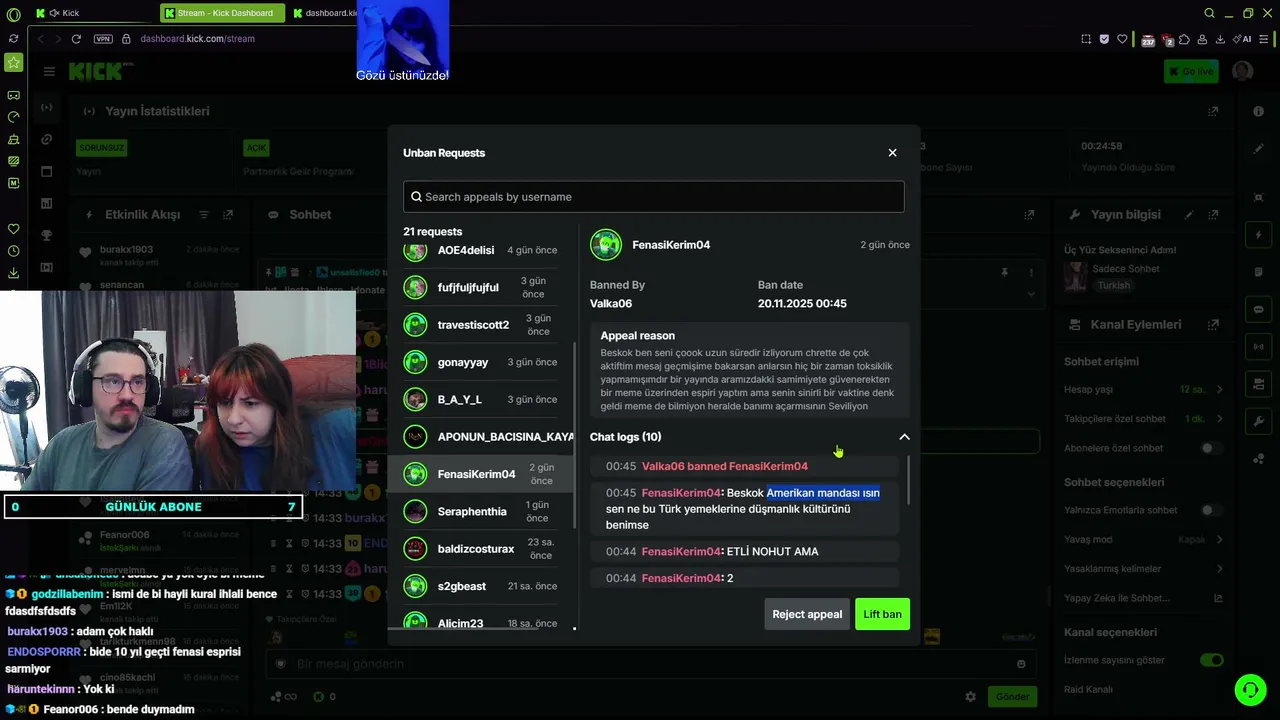
Task: Open browser extensions puzzle icon
Action: point(1184,39)
